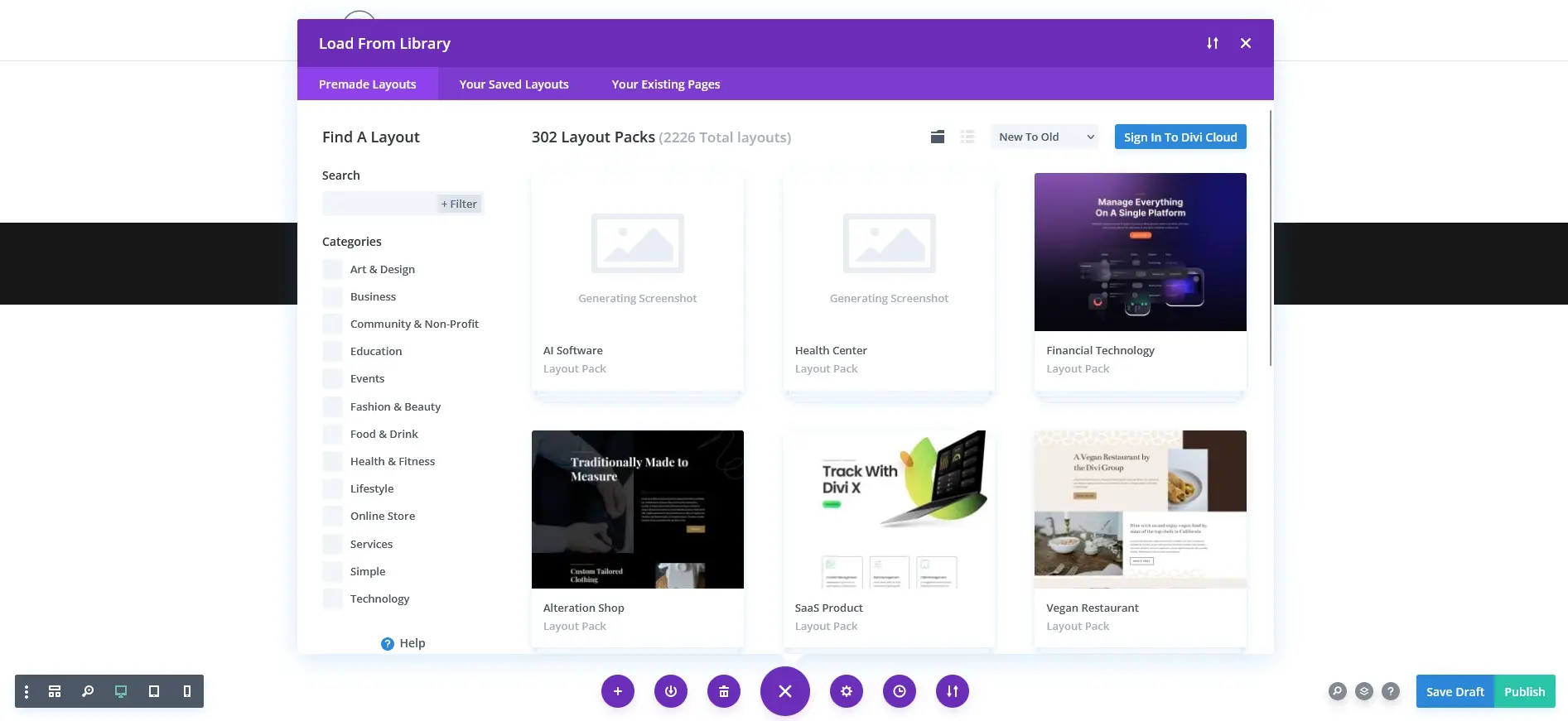Check the Food & Drink category
Viewport: 1568px width, 721px height.
[332, 434]
